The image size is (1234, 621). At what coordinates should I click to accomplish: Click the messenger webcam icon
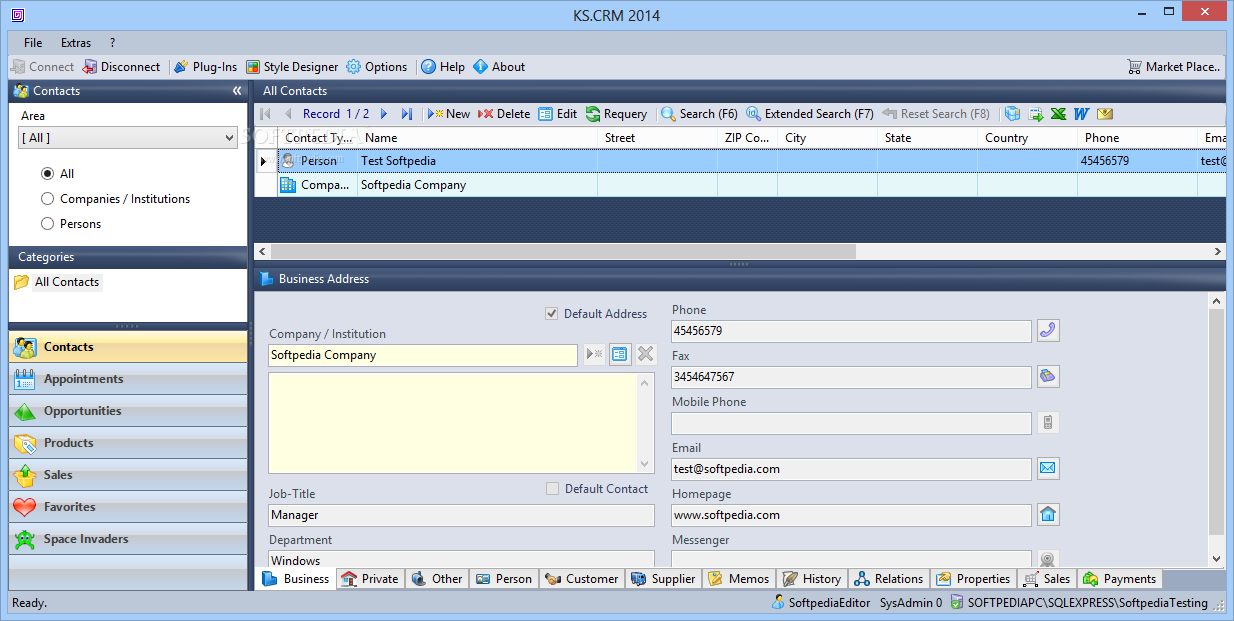(1048, 560)
